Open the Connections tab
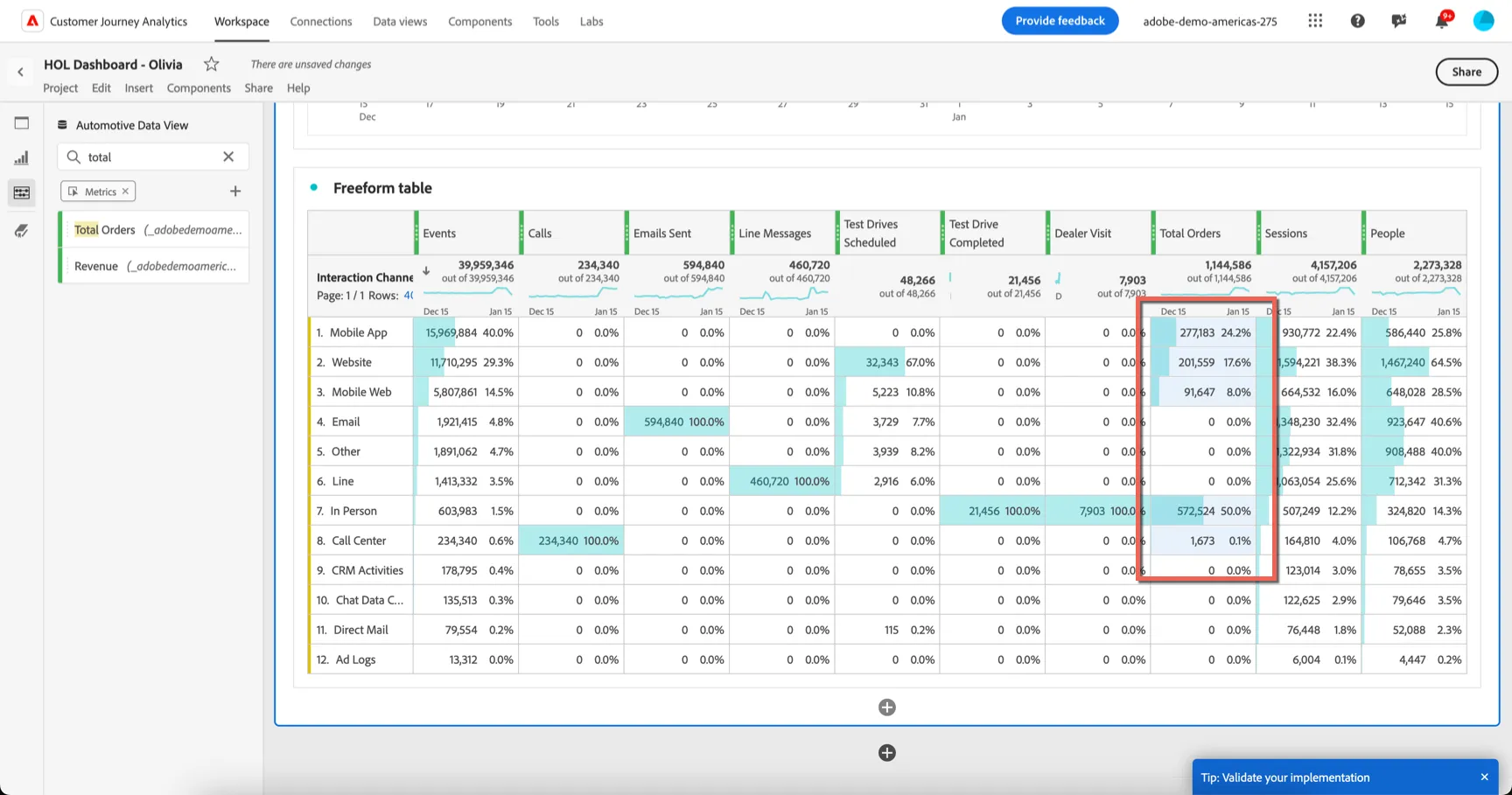This screenshot has height=795, width=1512. pyautogui.click(x=321, y=21)
